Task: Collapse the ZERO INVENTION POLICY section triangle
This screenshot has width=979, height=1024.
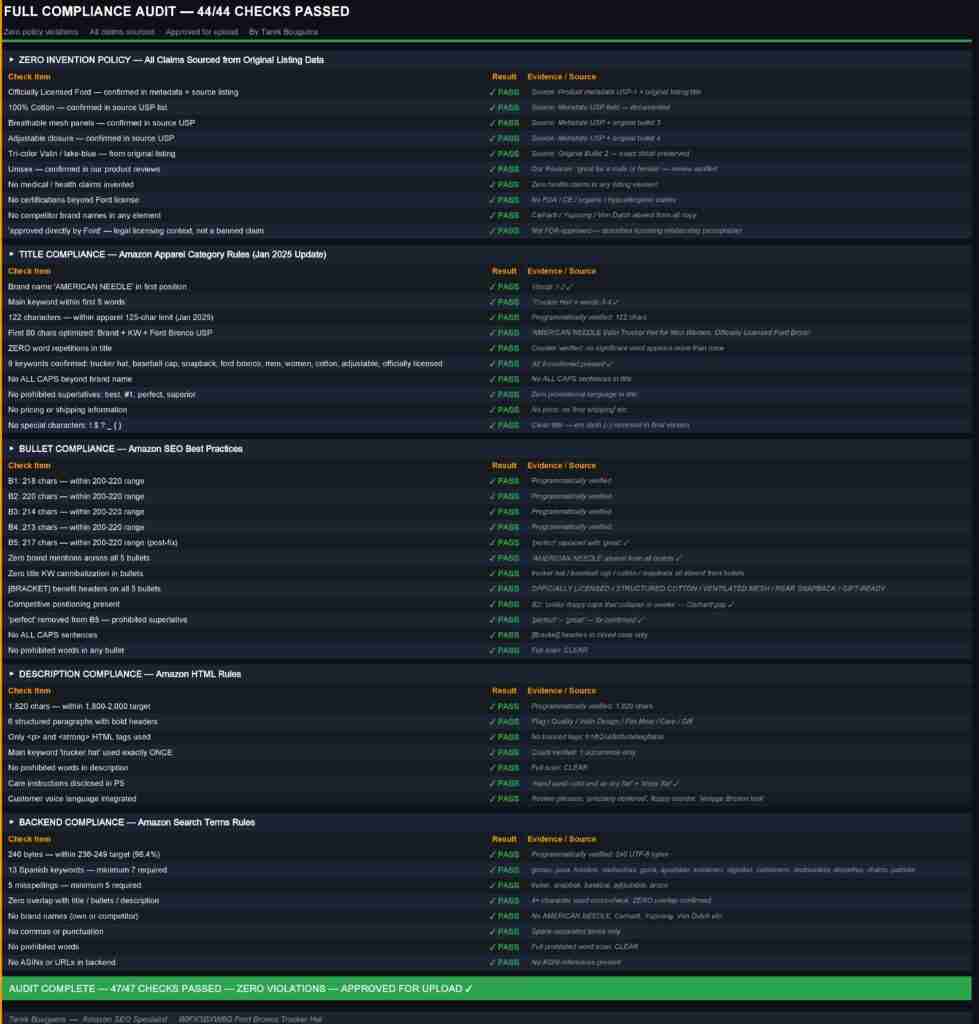Action: [x=12, y=60]
